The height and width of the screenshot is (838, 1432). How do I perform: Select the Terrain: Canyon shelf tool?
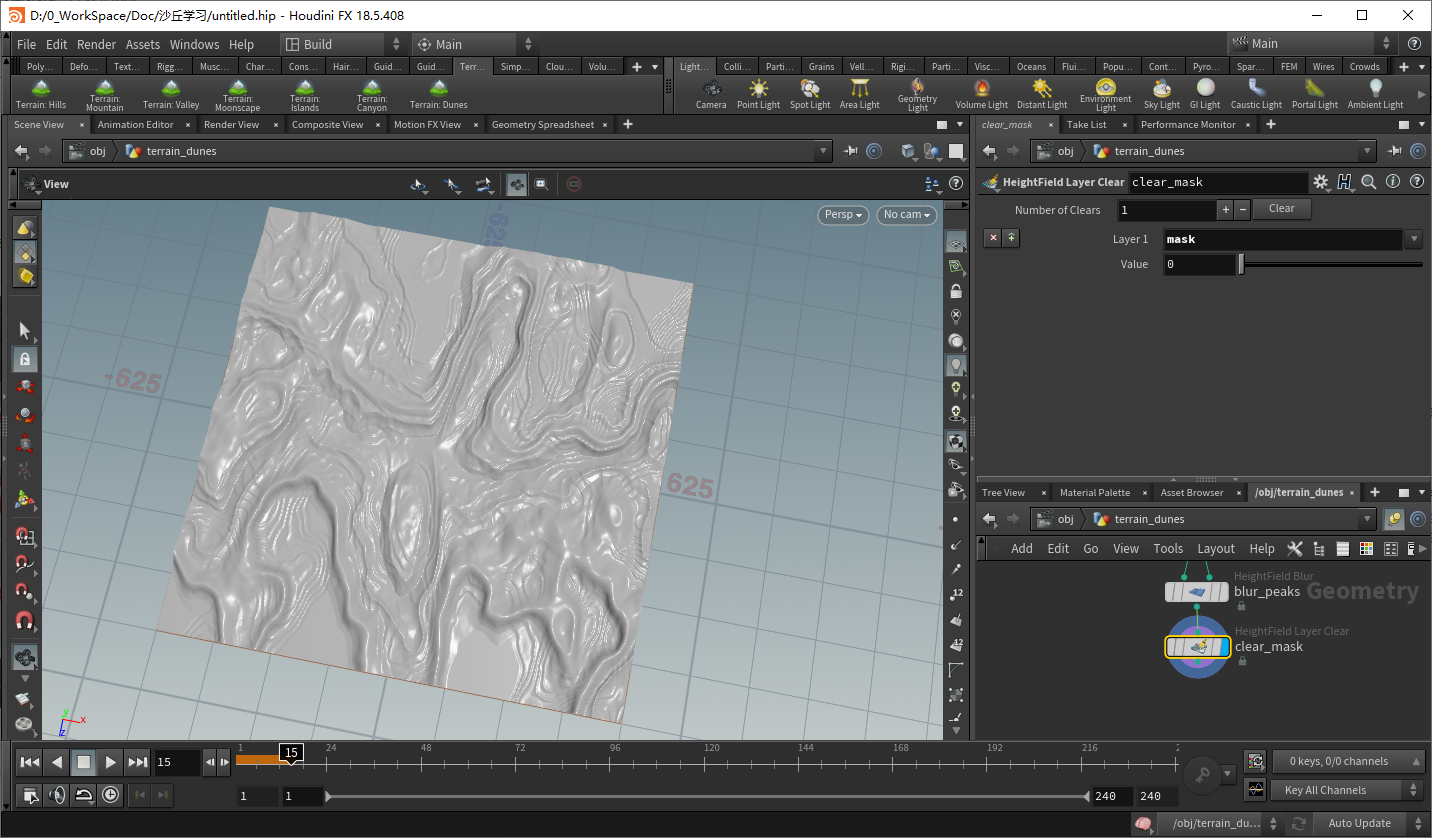click(x=371, y=94)
